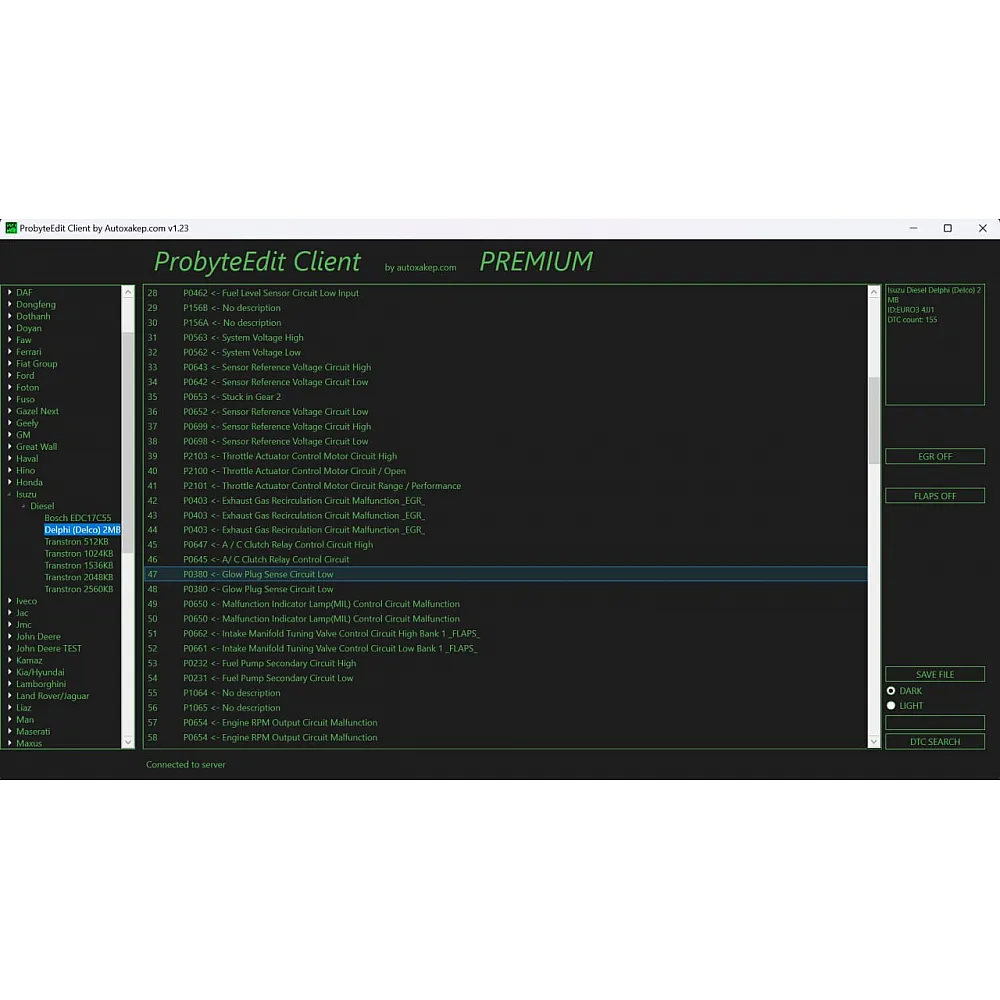
Task: Collapse the Isuzu tree node
Action: click(x=9, y=494)
